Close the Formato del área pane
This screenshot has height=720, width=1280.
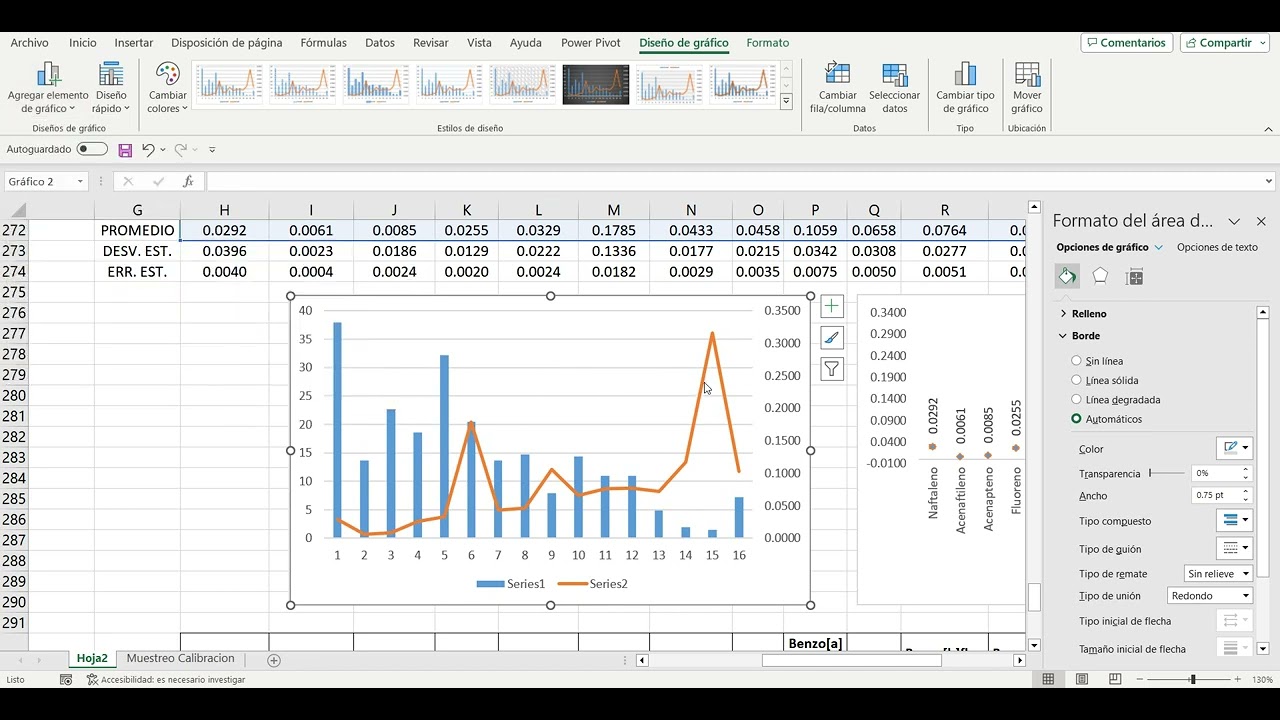pos(1261,221)
